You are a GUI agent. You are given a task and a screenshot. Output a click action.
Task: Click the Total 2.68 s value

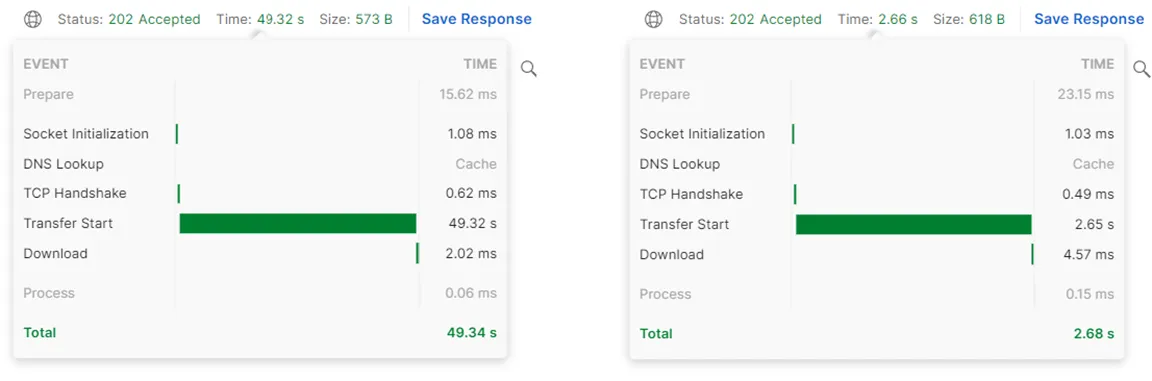[x=1093, y=333]
